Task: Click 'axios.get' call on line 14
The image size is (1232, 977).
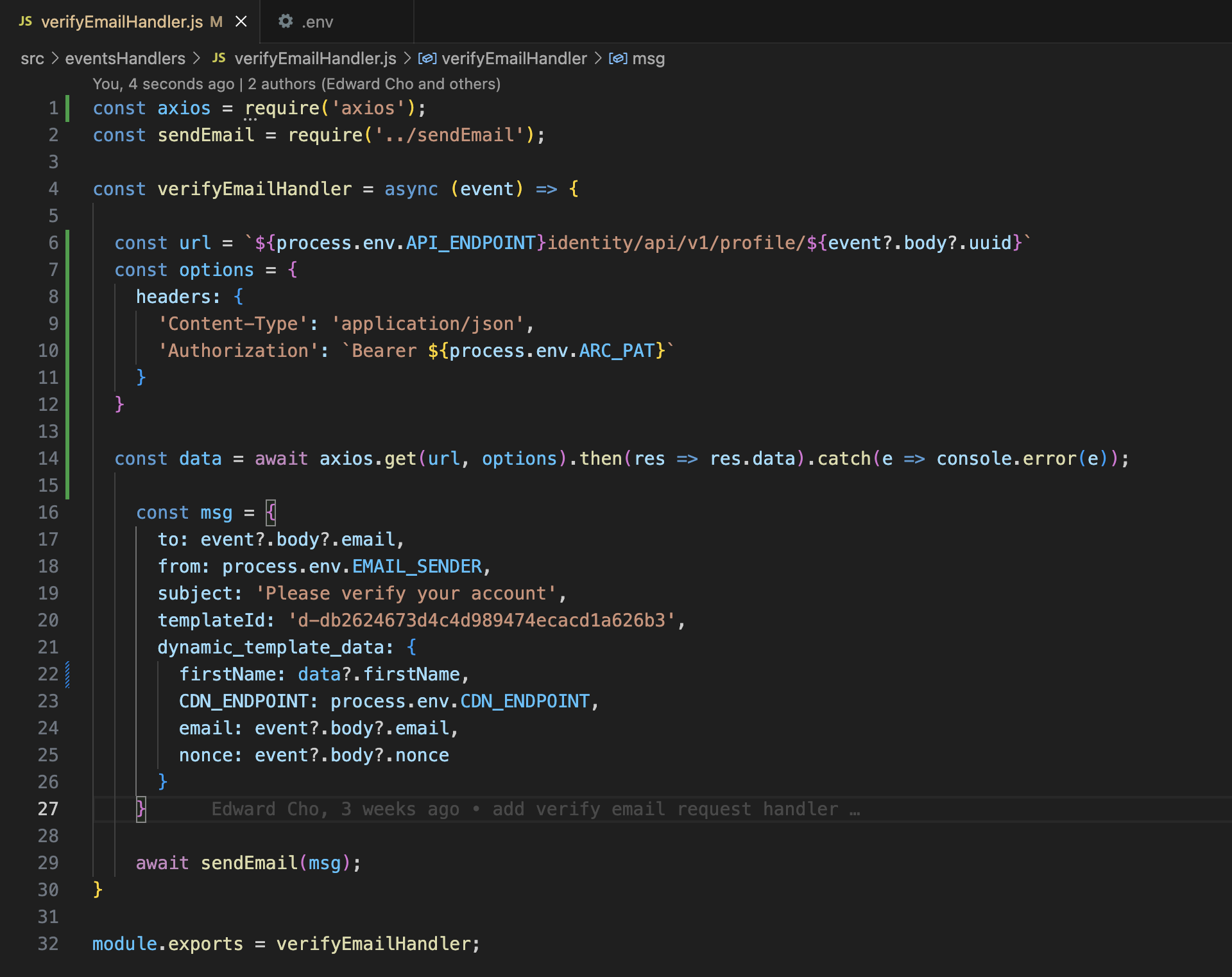Action: 368,458
